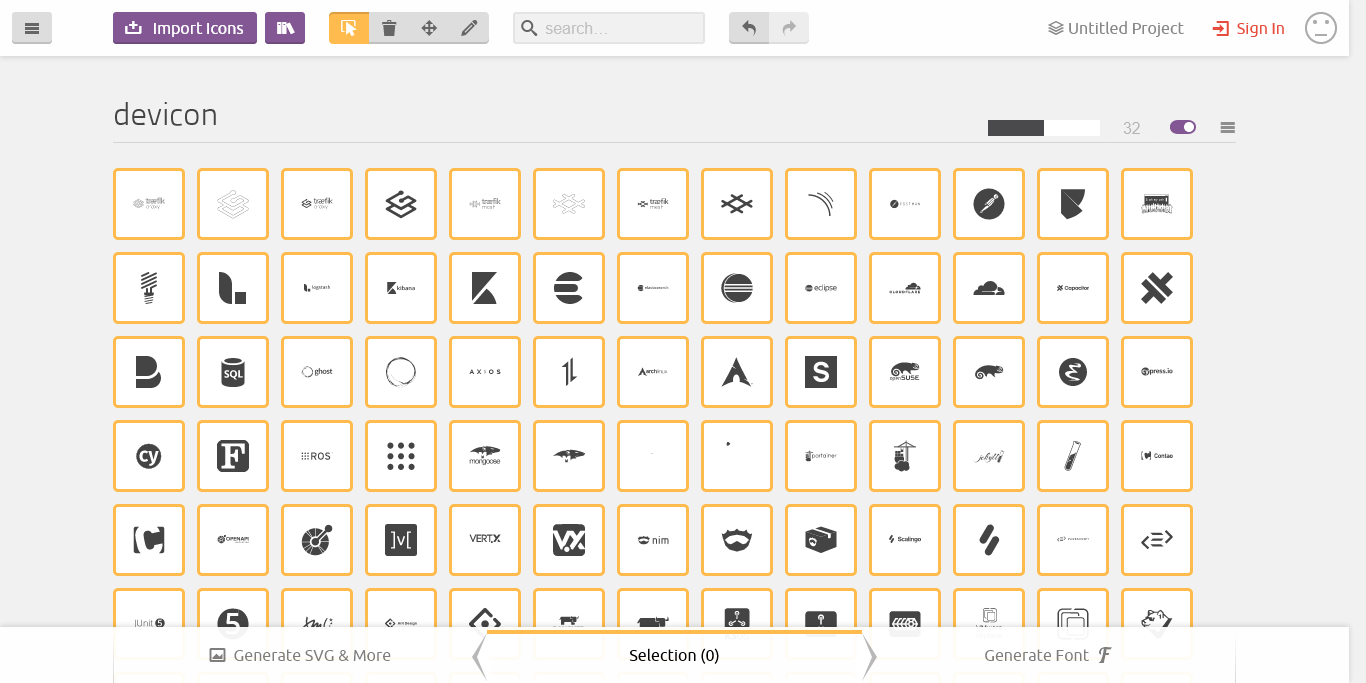
Task: Focus the icon search field
Action: coord(609,28)
